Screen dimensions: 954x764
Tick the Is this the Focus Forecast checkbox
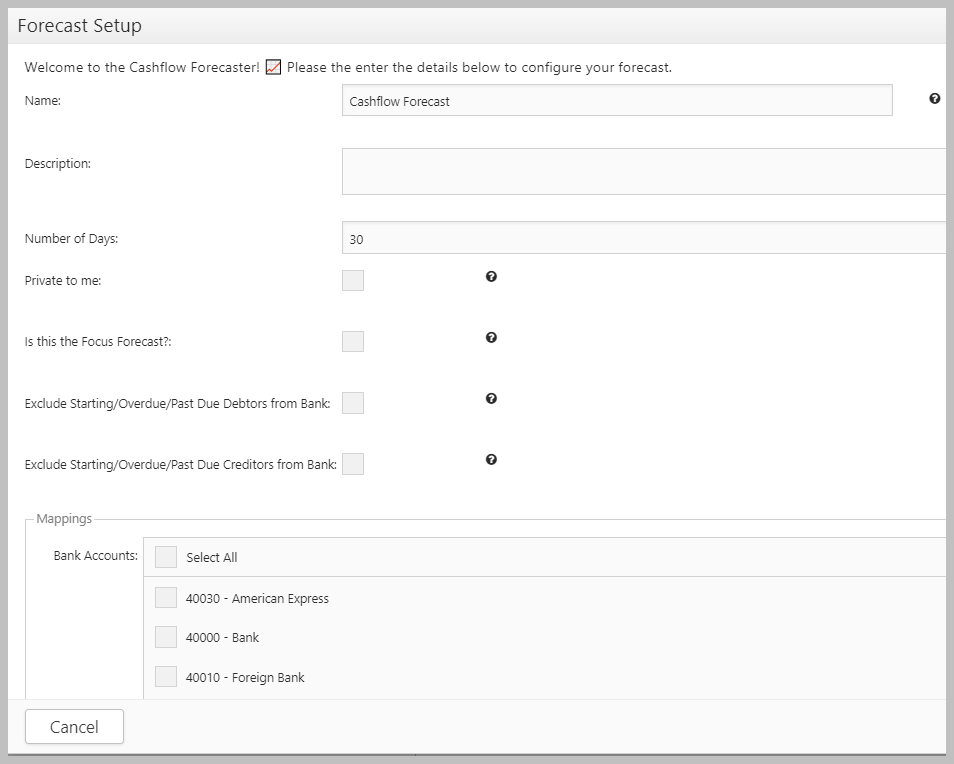coord(353,341)
